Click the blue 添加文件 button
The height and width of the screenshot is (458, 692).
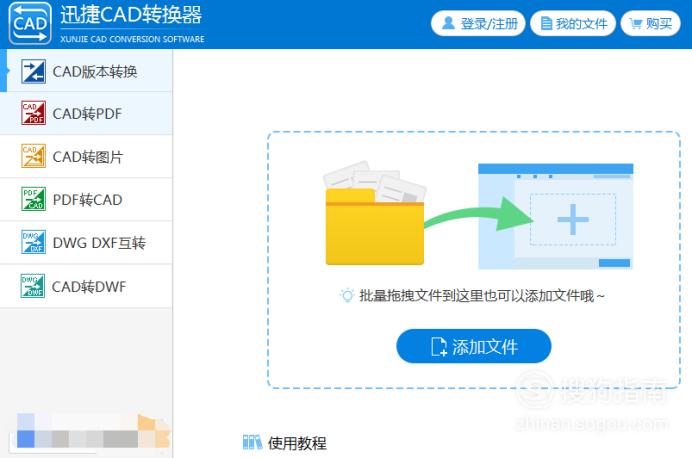pyautogui.click(x=474, y=346)
